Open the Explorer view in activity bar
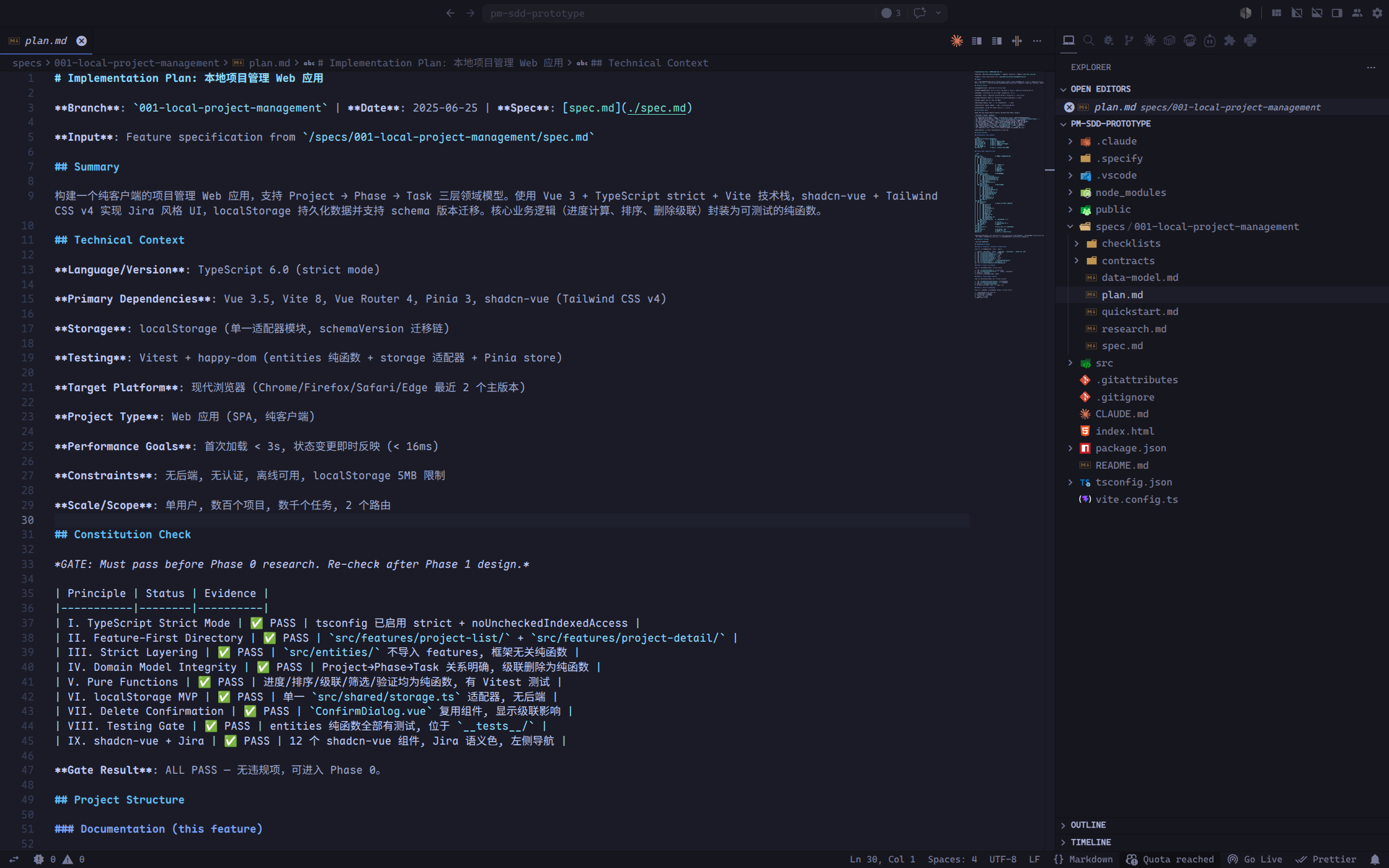The image size is (1389, 868). pyautogui.click(x=1068, y=40)
